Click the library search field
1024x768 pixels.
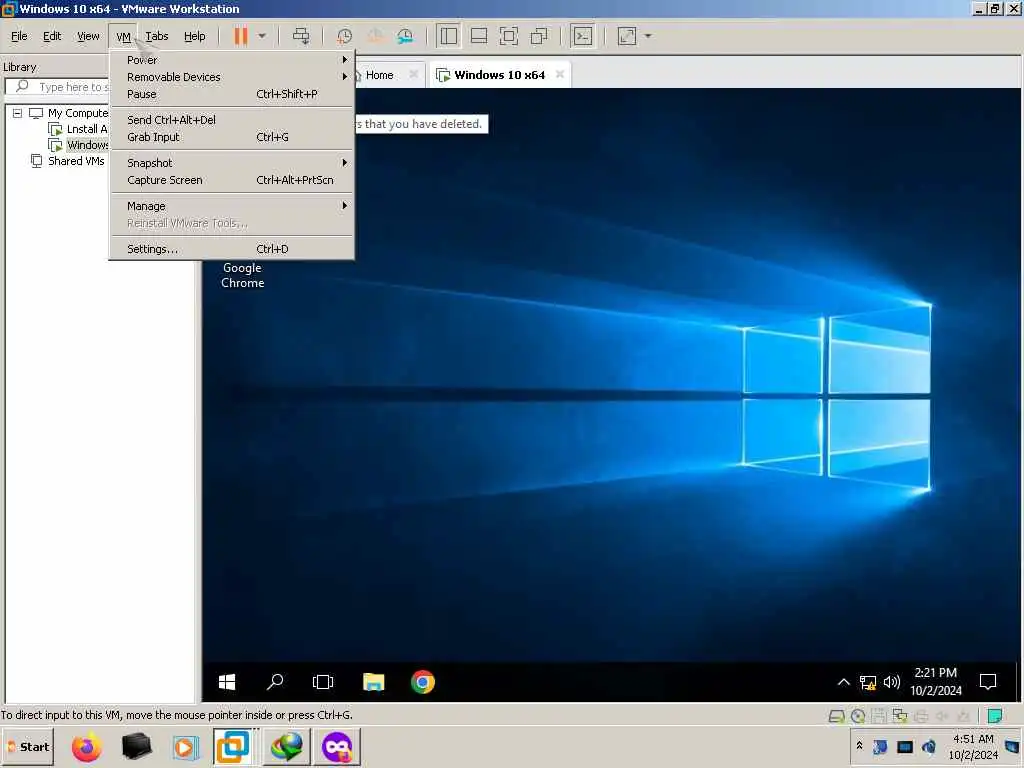pos(57,87)
